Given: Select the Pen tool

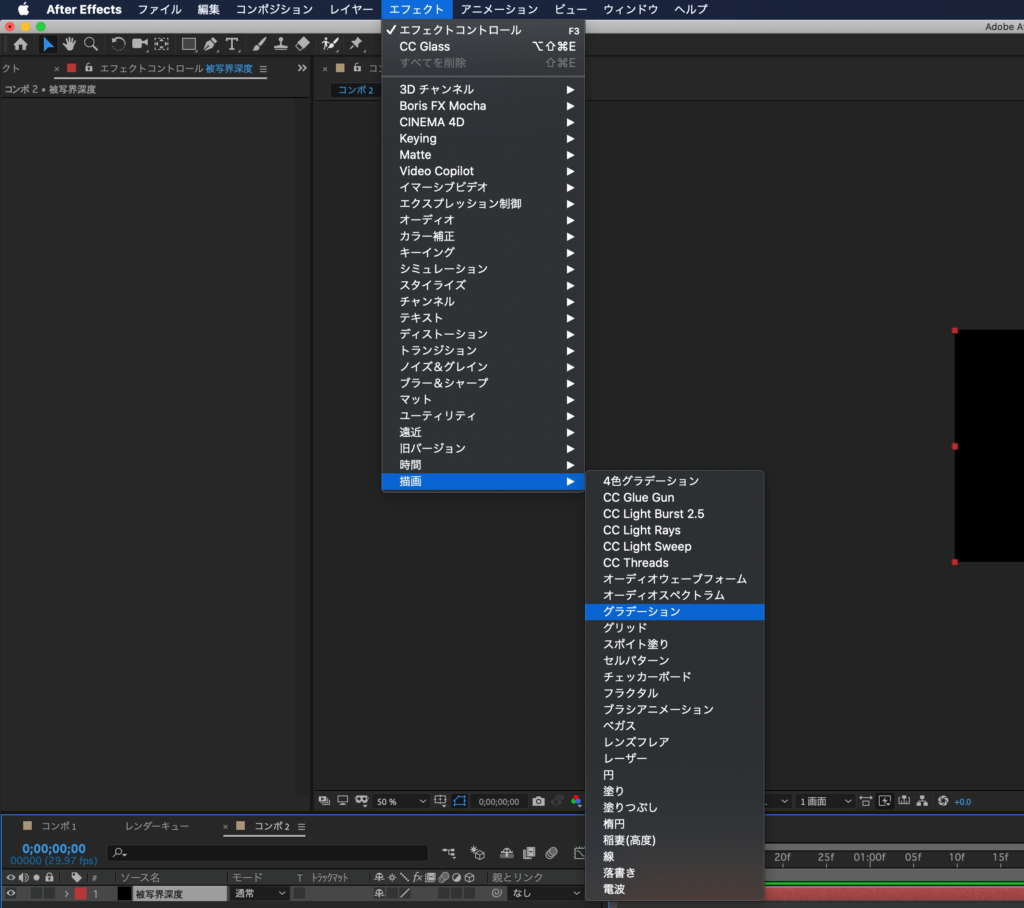Looking at the screenshot, I should tap(210, 44).
